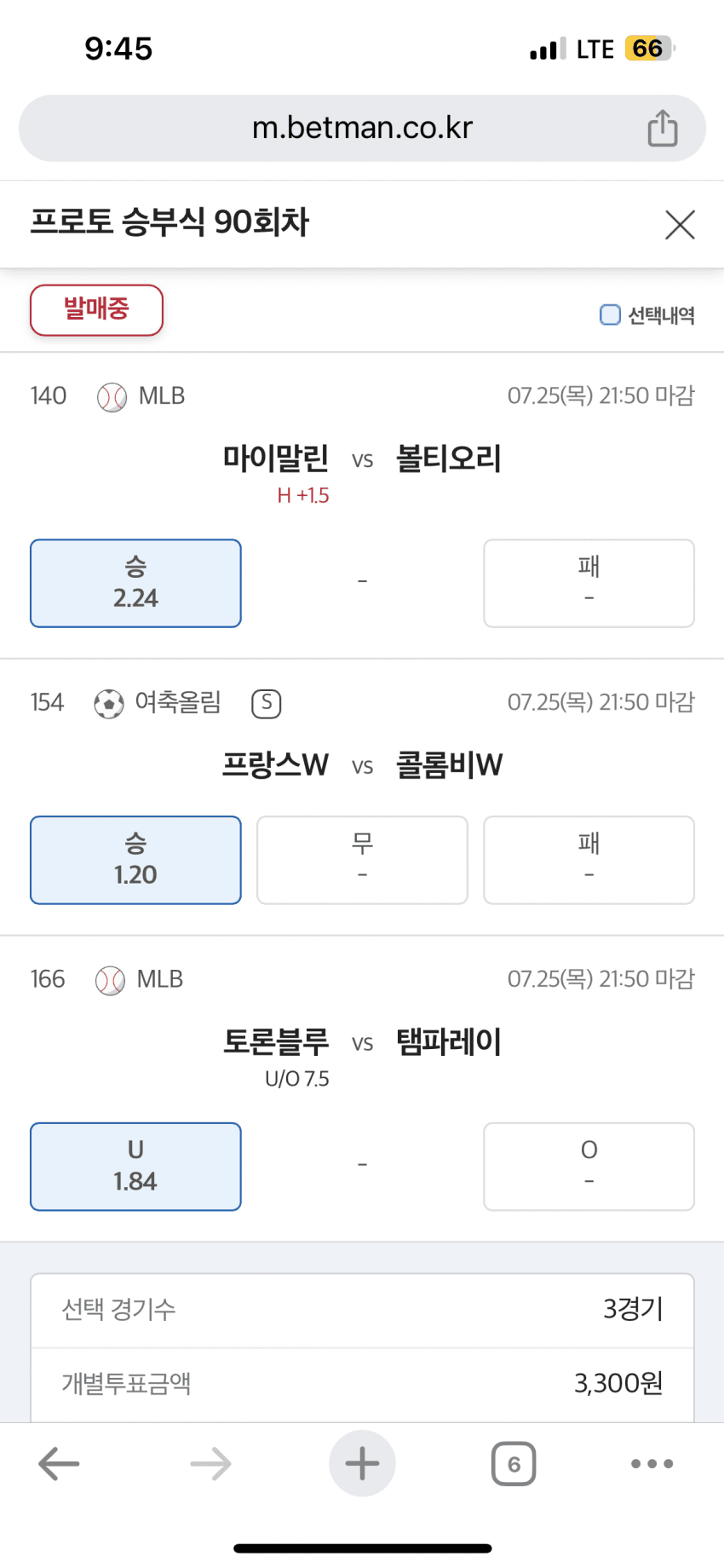Tap the m.betman.co.kr address field
The image size is (724, 1568).
[x=362, y=129]
